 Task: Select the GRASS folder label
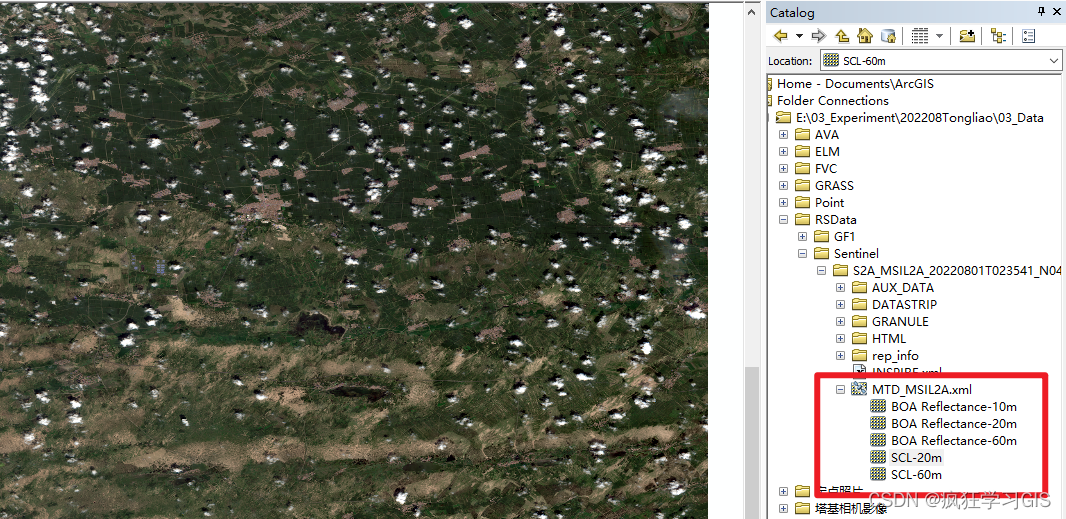point(834,186)
